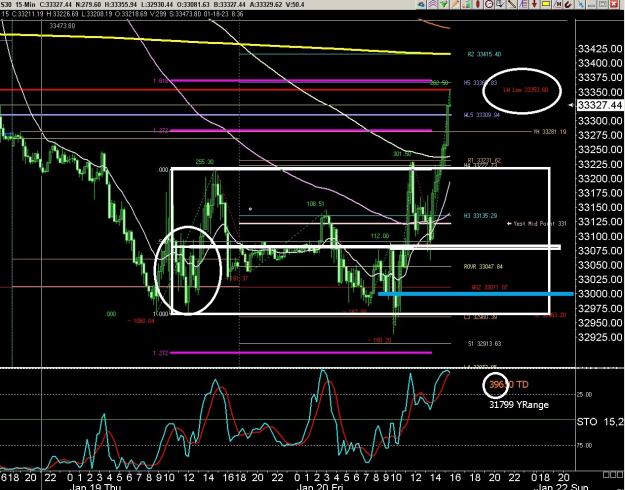Screen dimensions: 625x490
Task: Click the ROVR 33047.84 level label
Action: click(x=483, y=266)
